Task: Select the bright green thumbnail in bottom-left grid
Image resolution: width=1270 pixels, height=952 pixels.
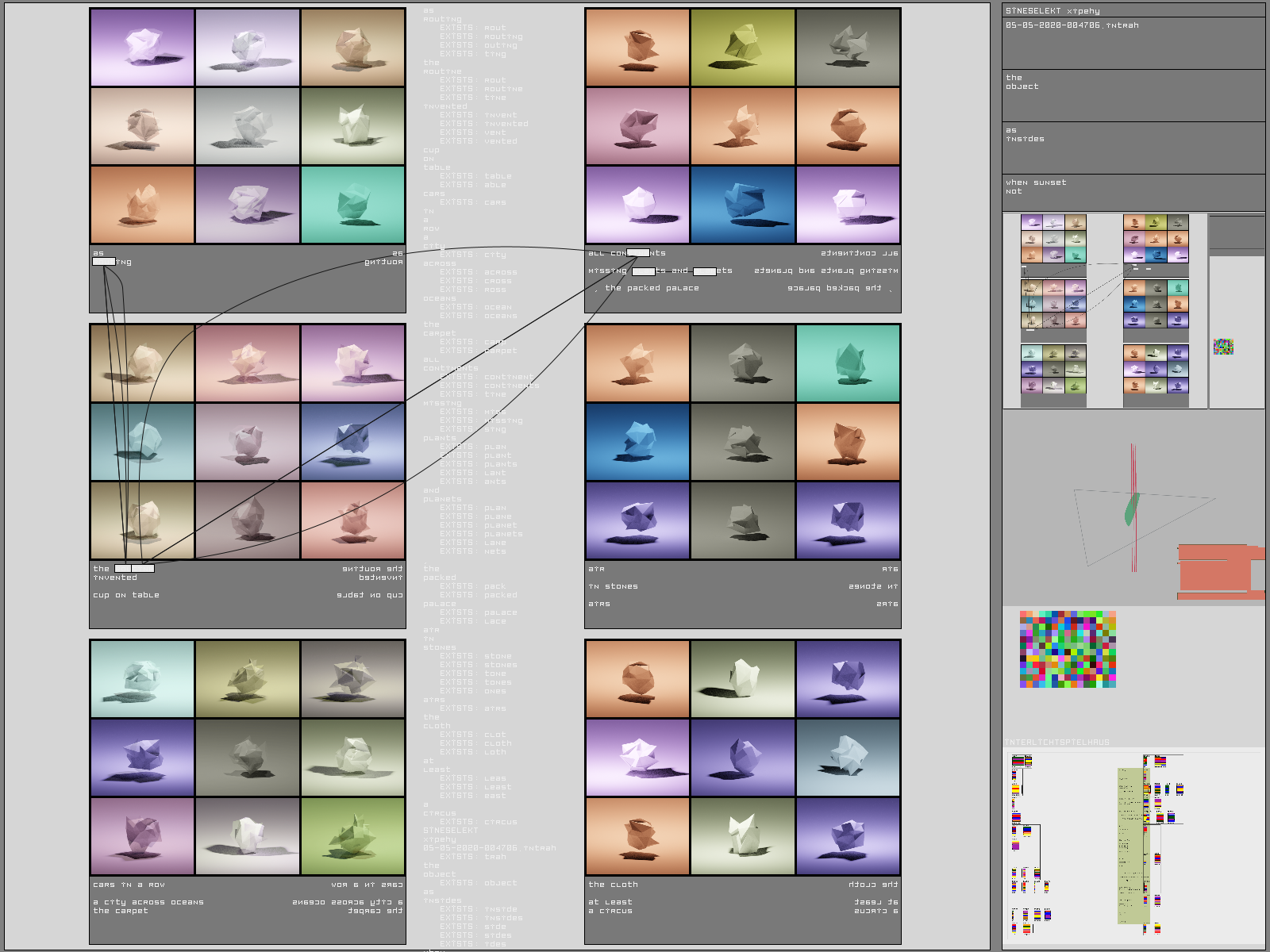Action: [x=352, y=836]
